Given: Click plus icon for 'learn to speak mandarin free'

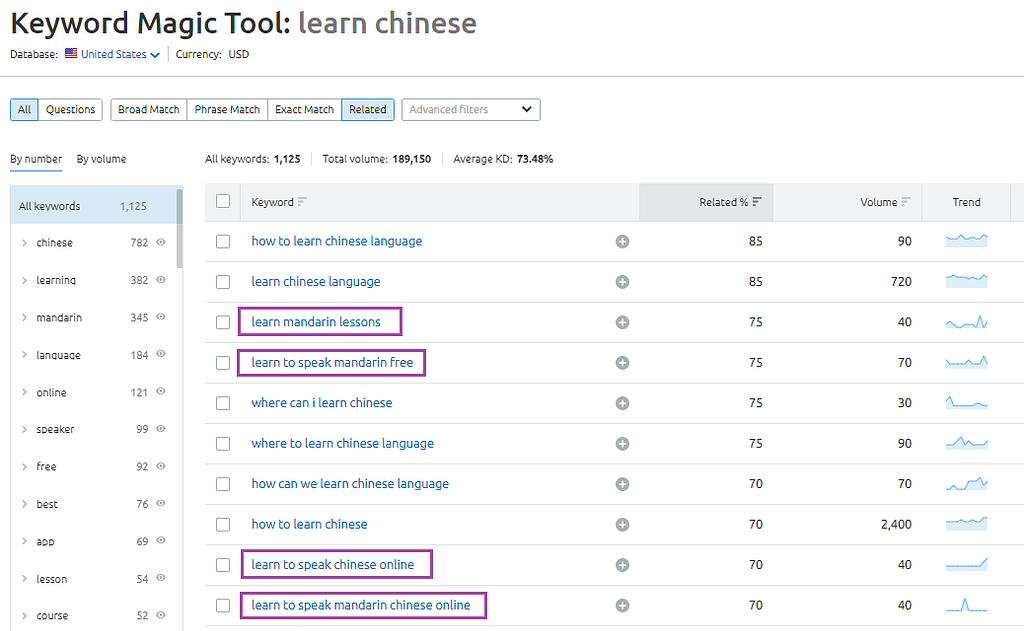Looking at the screenshot, I should pos(622,363).
